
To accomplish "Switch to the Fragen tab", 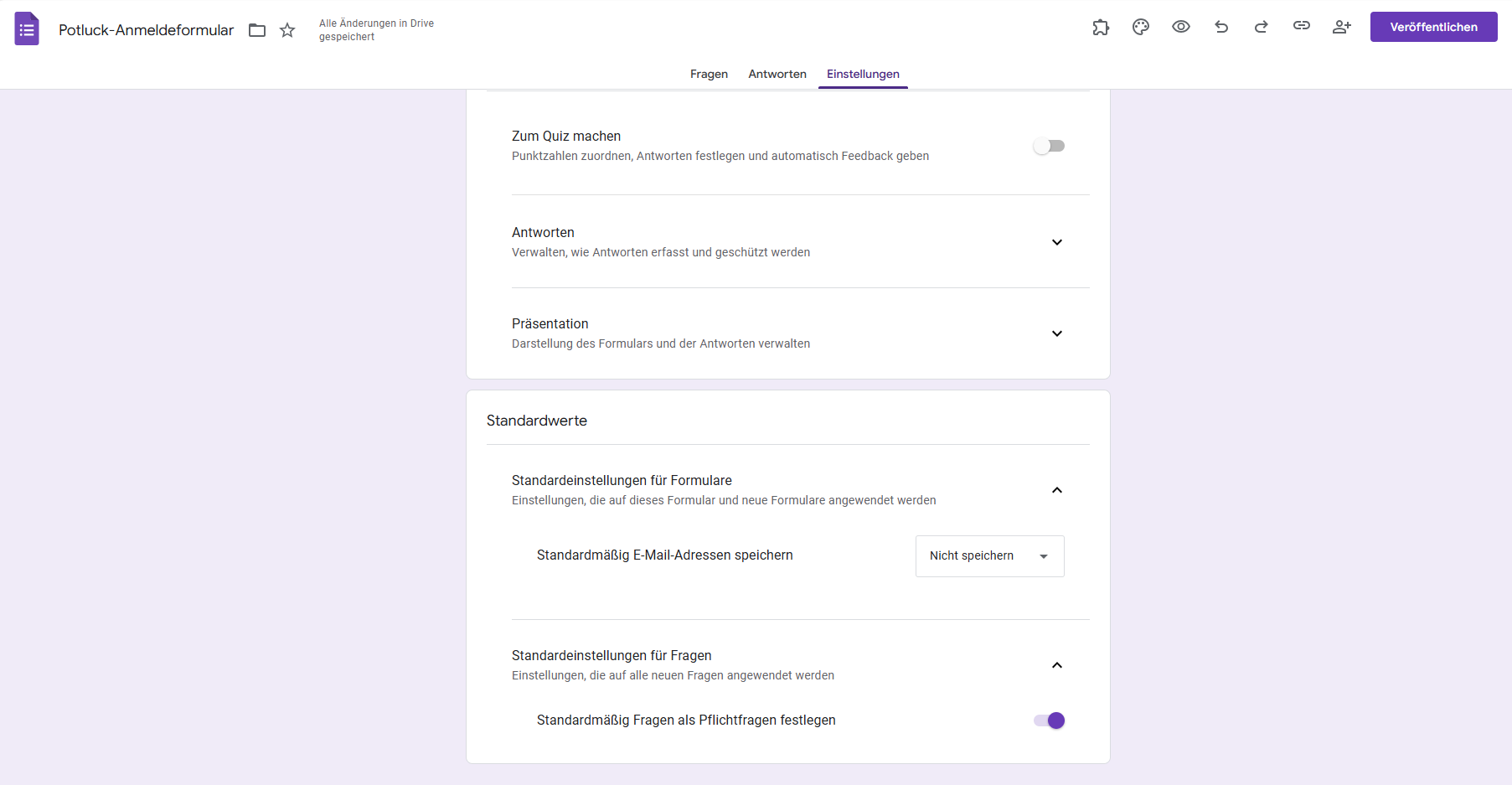I will coord(709,74).
